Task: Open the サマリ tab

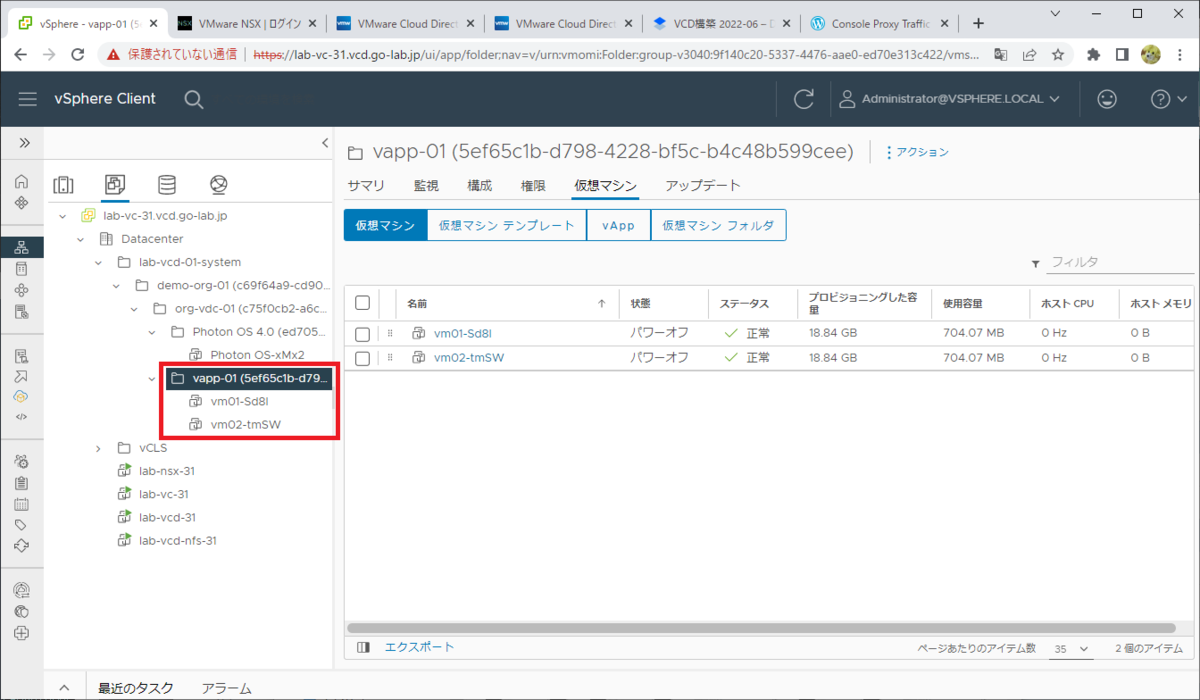Action: (x=366, y=186)
